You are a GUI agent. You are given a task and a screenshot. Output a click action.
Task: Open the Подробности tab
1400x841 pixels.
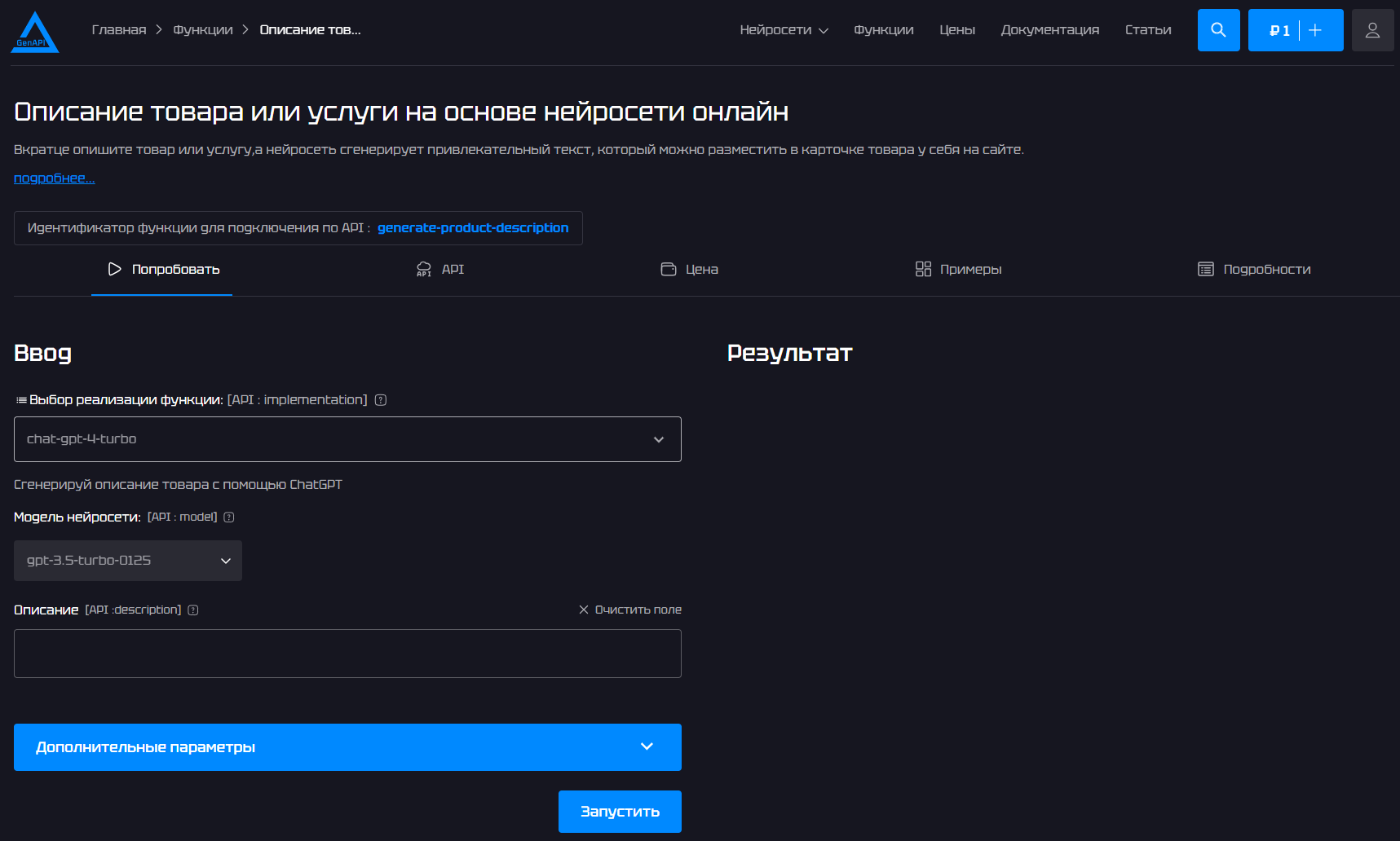(1254, 270)
